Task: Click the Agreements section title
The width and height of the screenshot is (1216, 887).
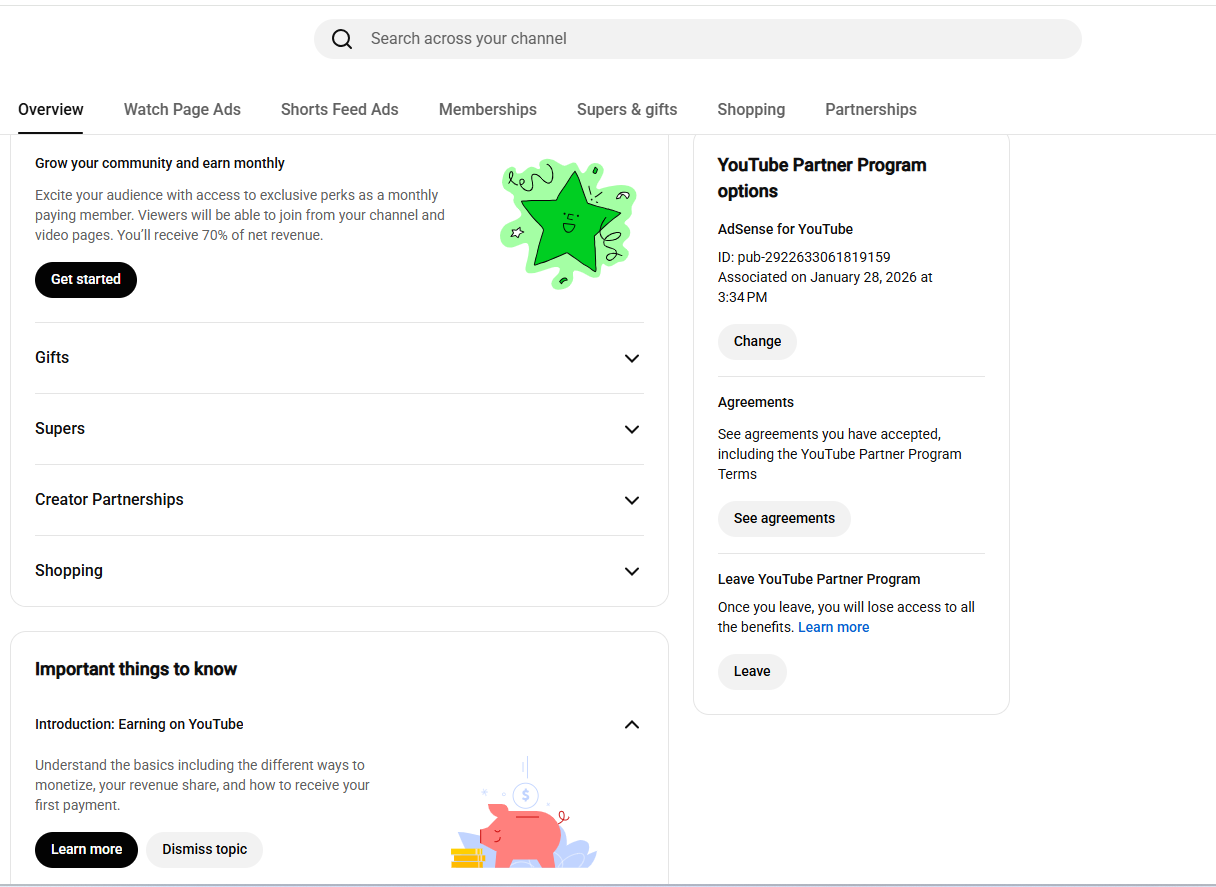Action: (x=756, y=402)
